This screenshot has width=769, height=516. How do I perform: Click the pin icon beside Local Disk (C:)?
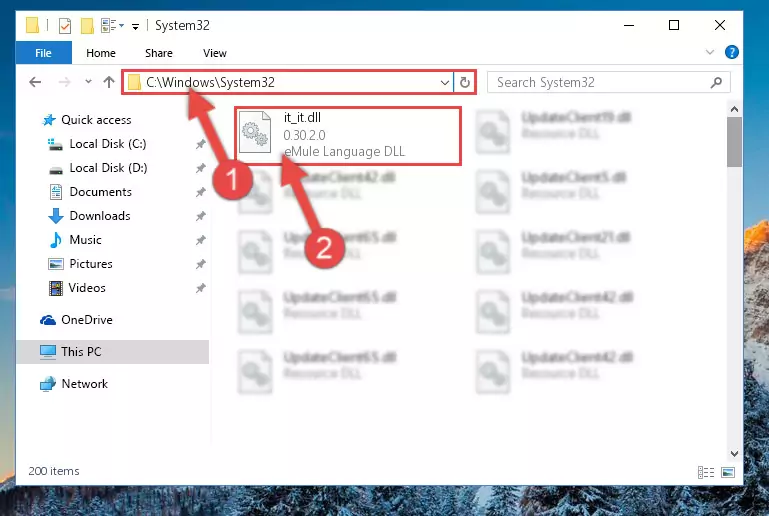click(x=201, y=144)
